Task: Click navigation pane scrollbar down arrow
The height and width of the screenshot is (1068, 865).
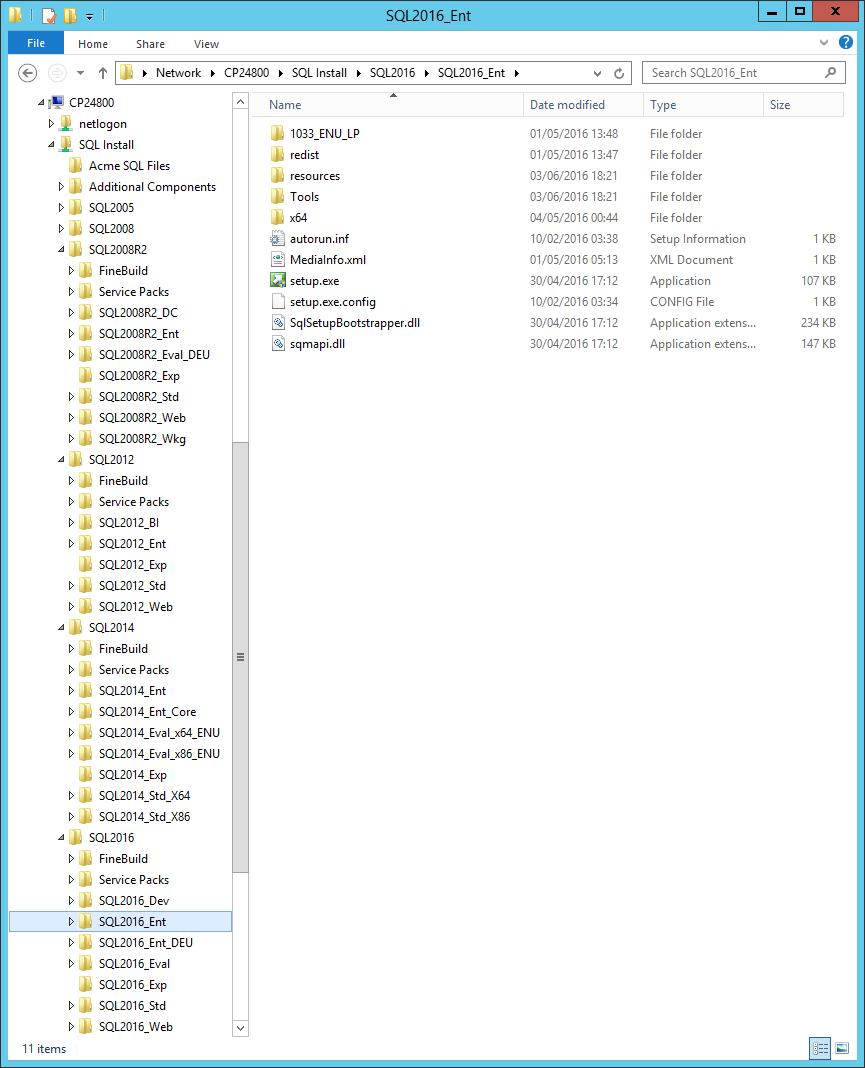Action: pyautogui.click(x=240, y=1028)
